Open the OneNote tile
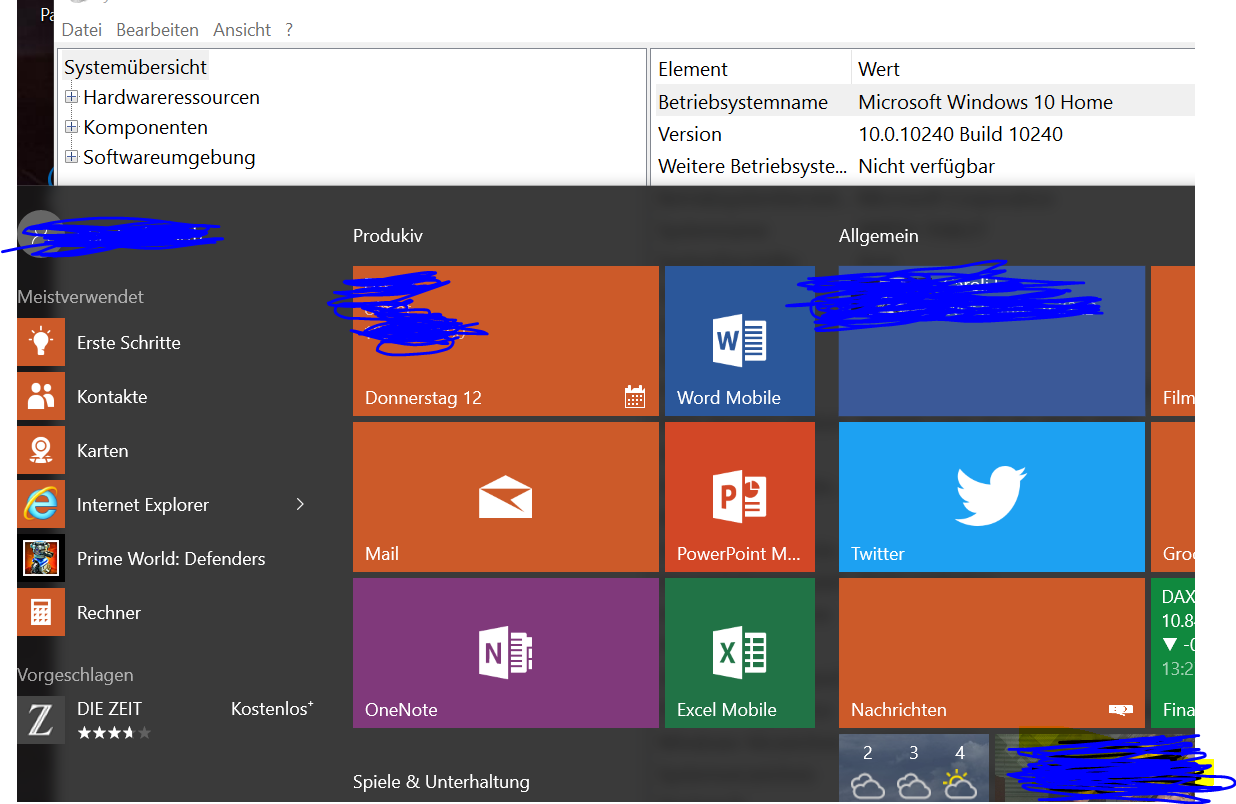The image size is (1236, 804). [506, 653]
